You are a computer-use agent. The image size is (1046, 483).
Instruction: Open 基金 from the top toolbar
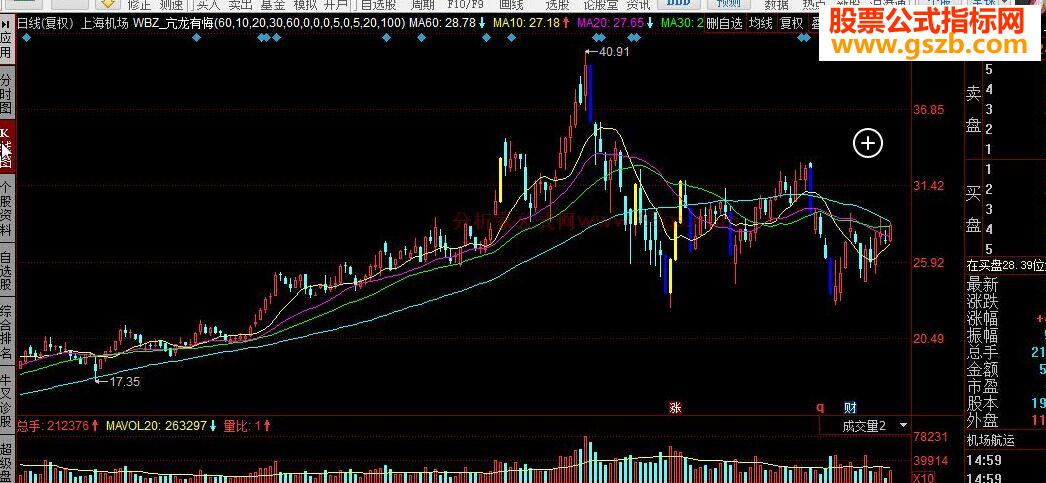tap(272, 5)
